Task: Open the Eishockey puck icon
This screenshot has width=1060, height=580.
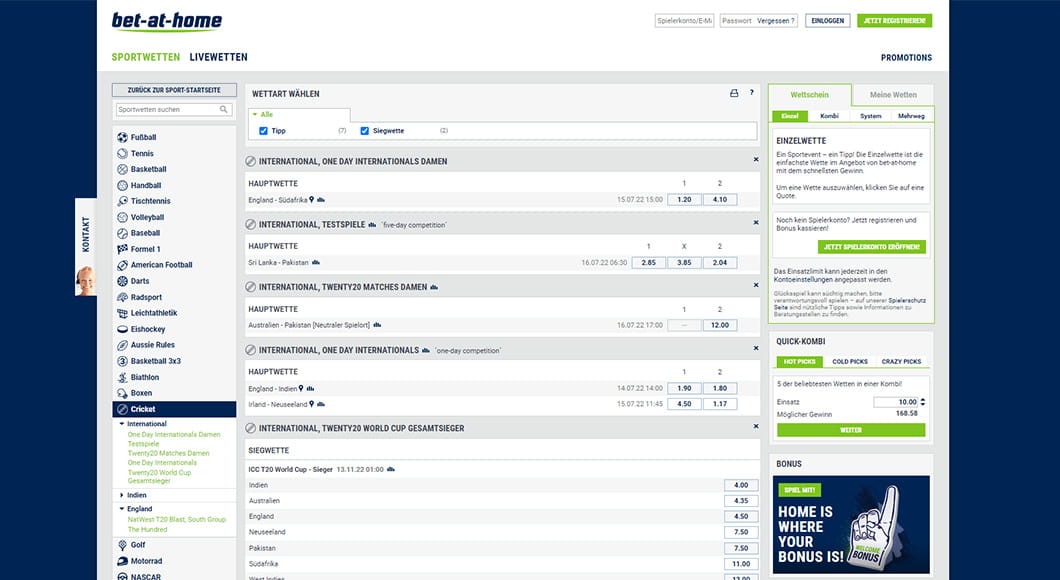Action: point(122,329)
